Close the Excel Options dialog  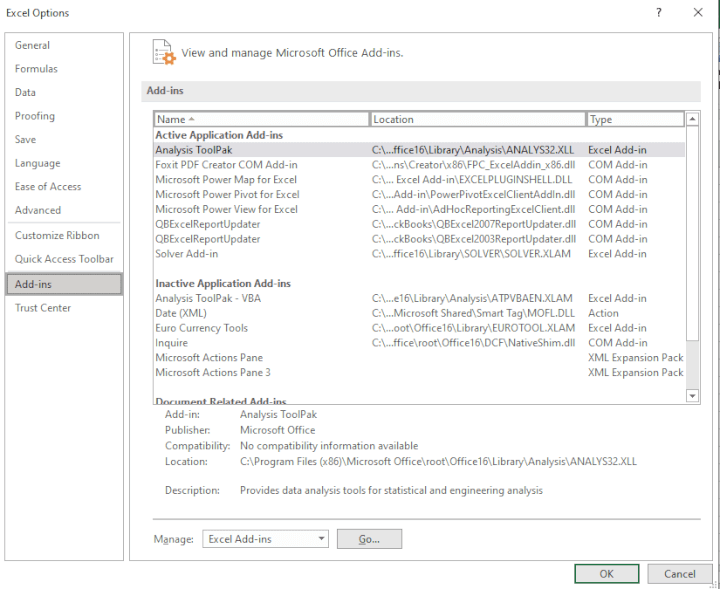pyautogui.click(x=698, y=12)
